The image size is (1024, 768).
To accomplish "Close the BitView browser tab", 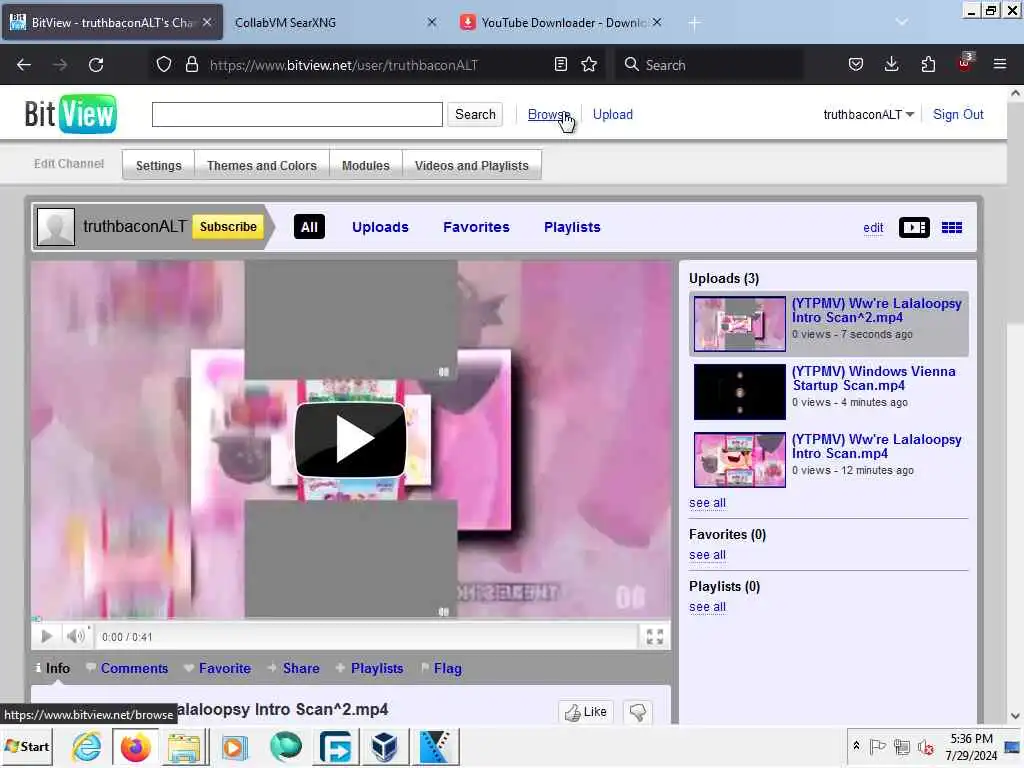I will pyautogui.click(x=207, y=22).
